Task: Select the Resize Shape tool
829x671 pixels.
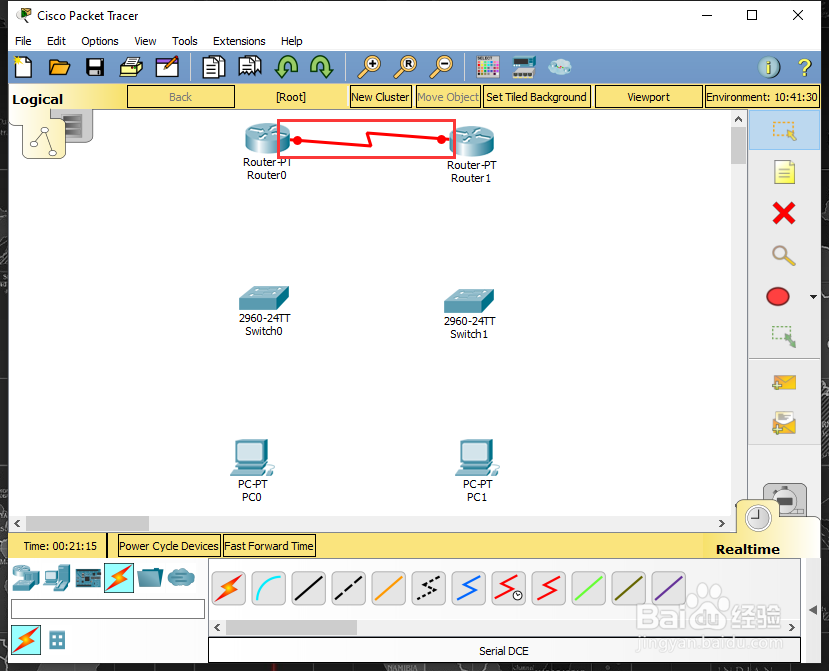Action: pos(784,336)
